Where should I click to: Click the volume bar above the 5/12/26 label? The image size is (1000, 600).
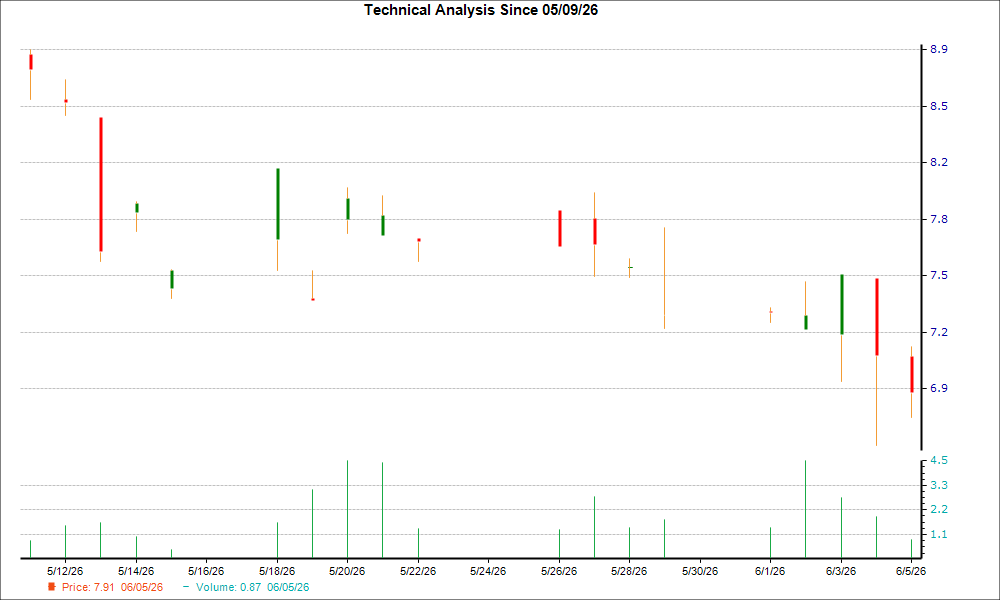(x=65, y=541)
